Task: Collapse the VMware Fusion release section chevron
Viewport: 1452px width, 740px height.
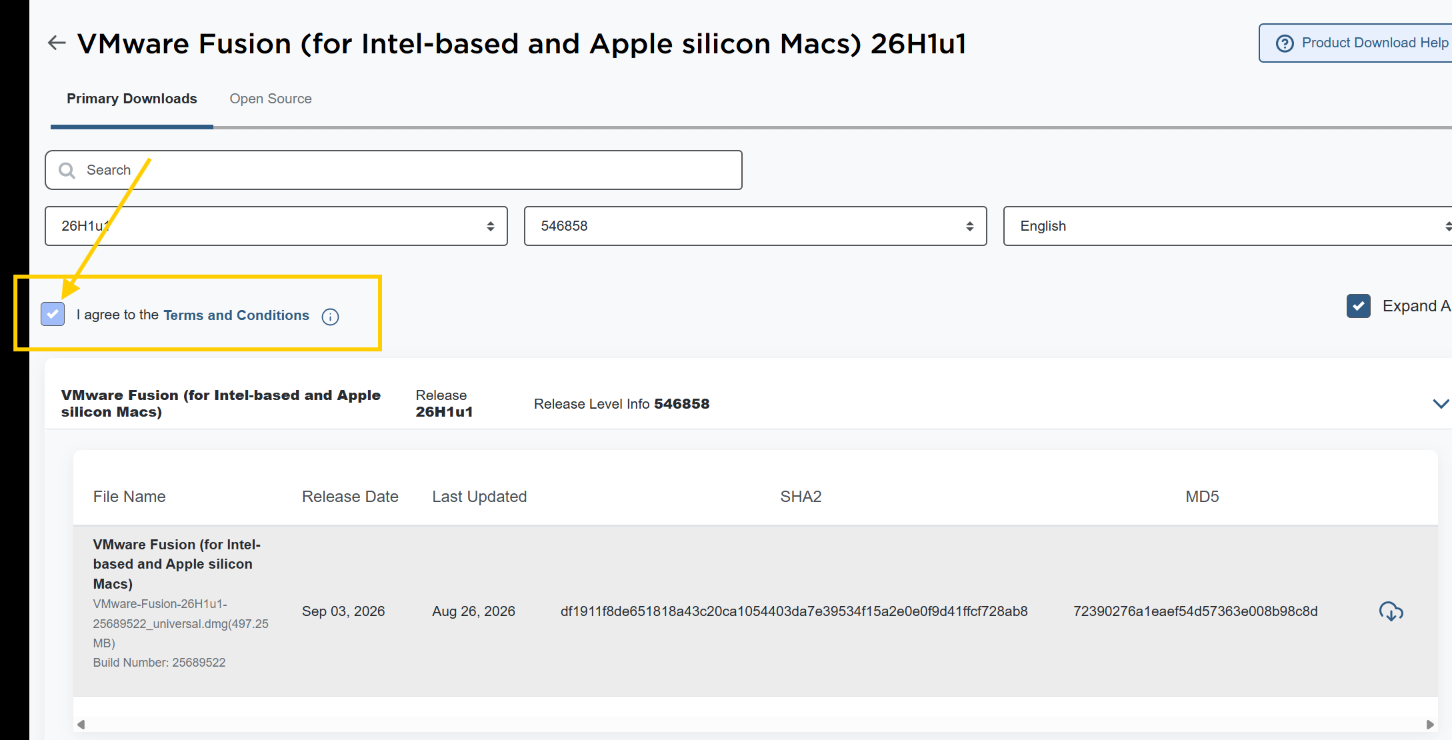Action: 1440,404
